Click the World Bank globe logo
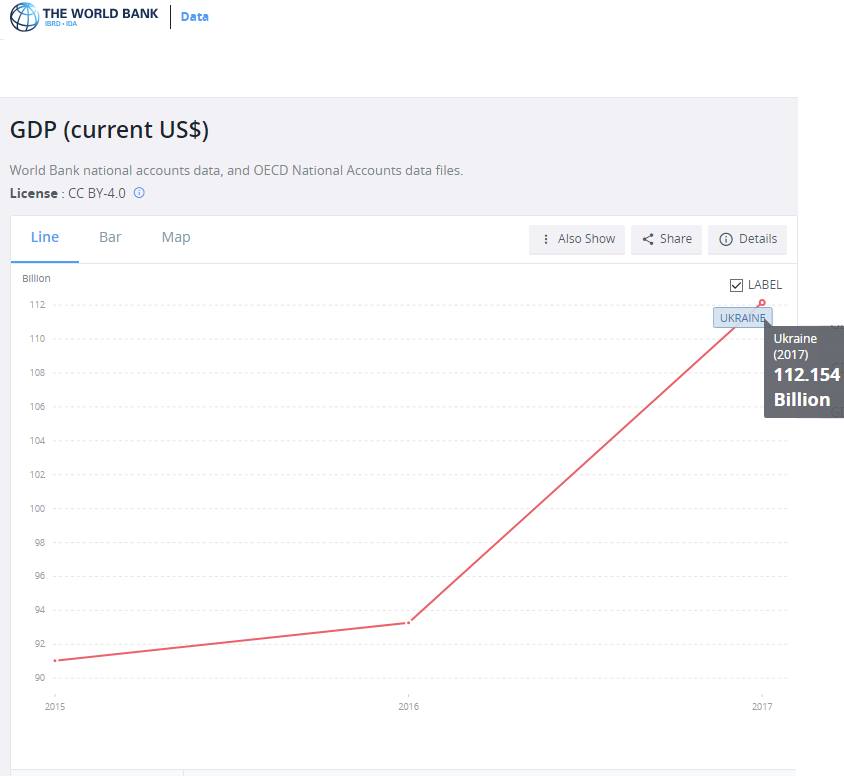Screen dimensions: 844x776 (24, 17)
